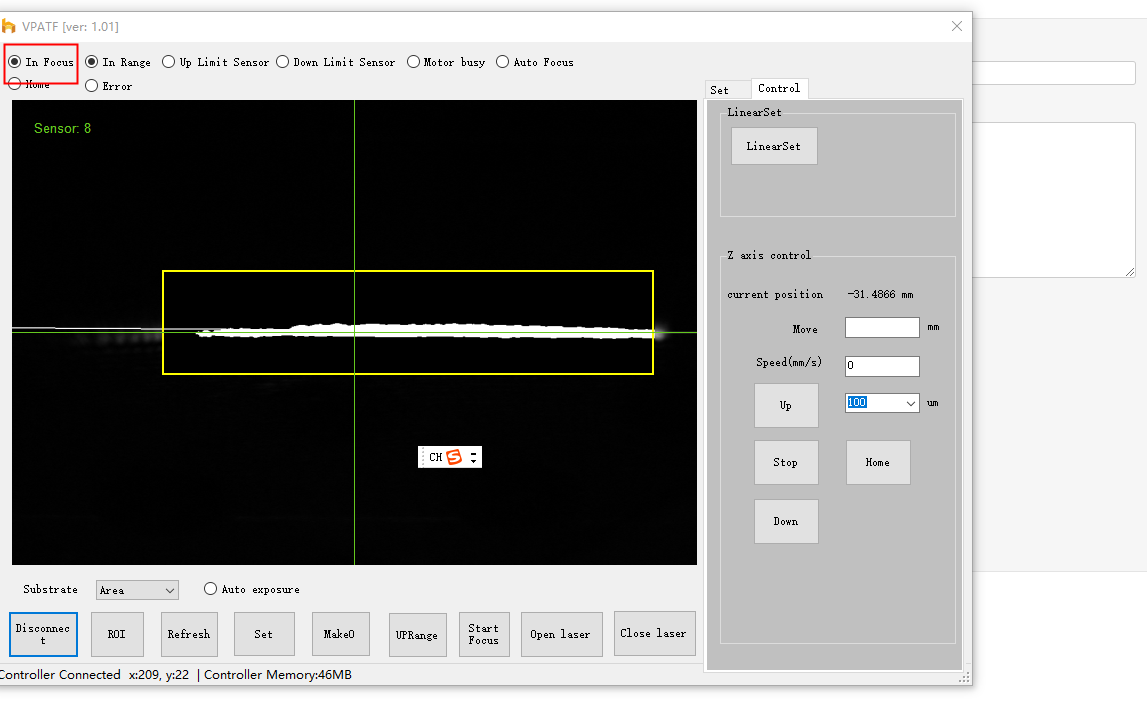Select the In Range radio button
Image resolution: width=1147 pixels, height=706 pixels.
coord(91,62)
